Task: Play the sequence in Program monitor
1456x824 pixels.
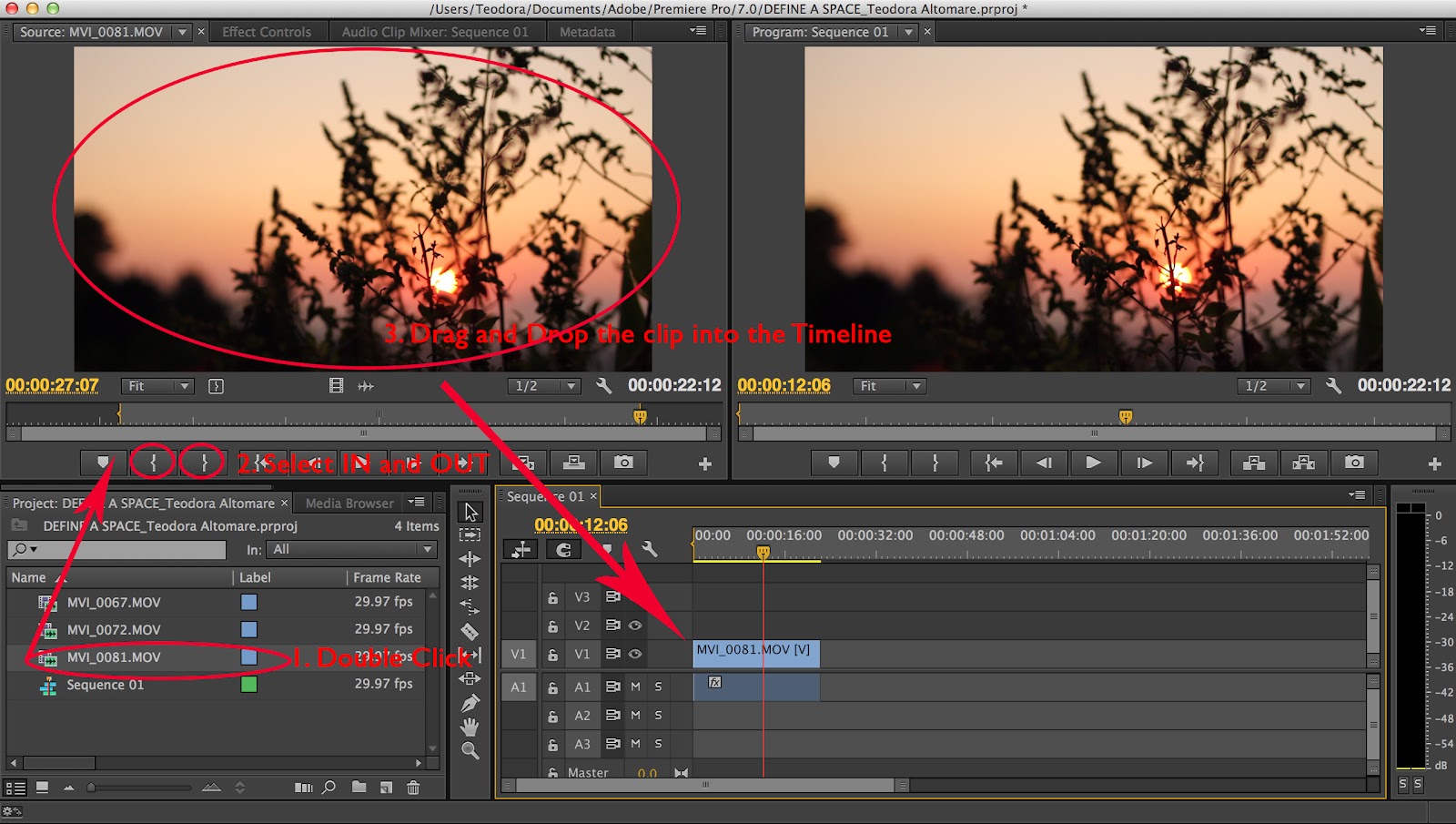Action: [1094, 463]
